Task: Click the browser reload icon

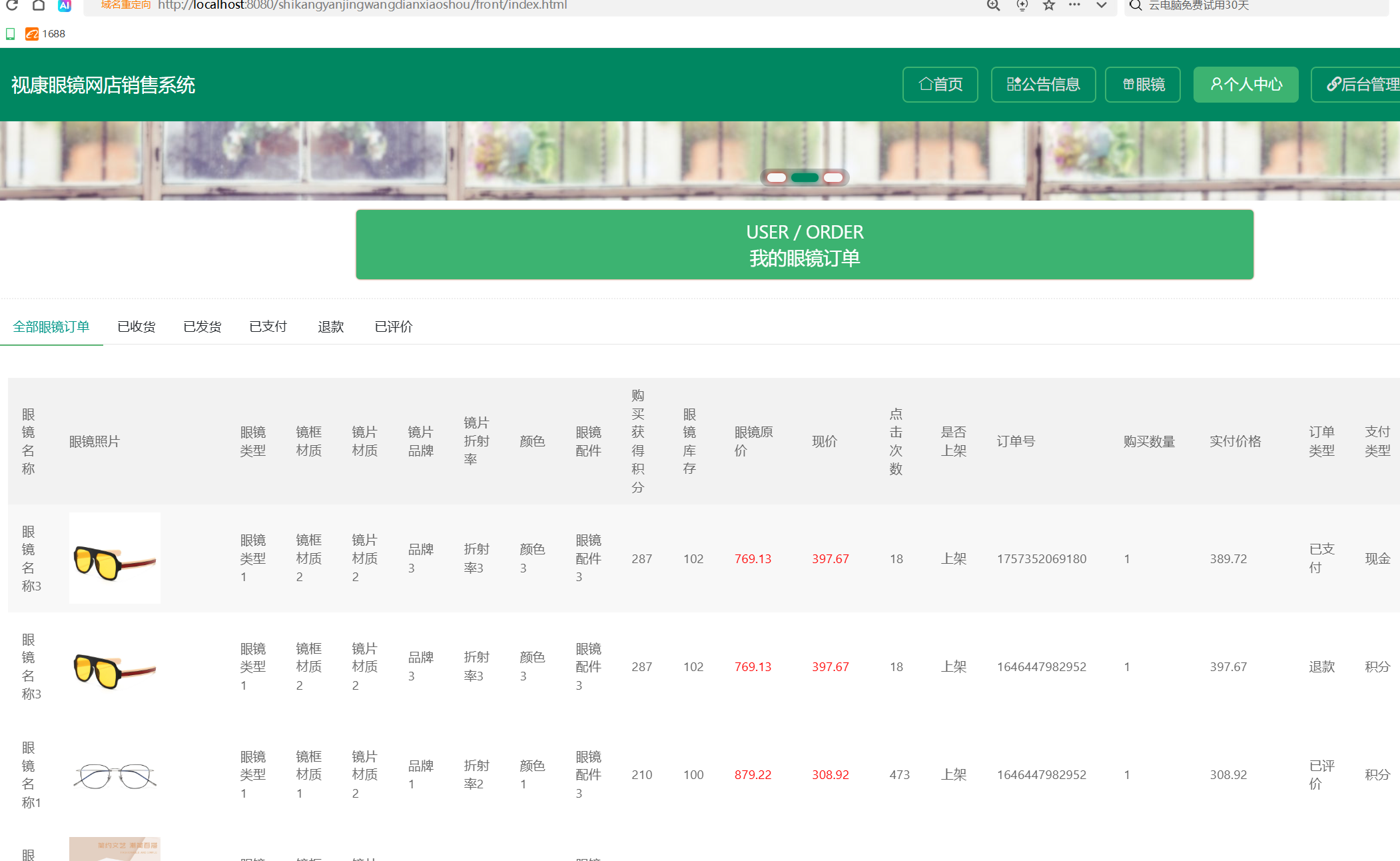Action: pos(11,5)
